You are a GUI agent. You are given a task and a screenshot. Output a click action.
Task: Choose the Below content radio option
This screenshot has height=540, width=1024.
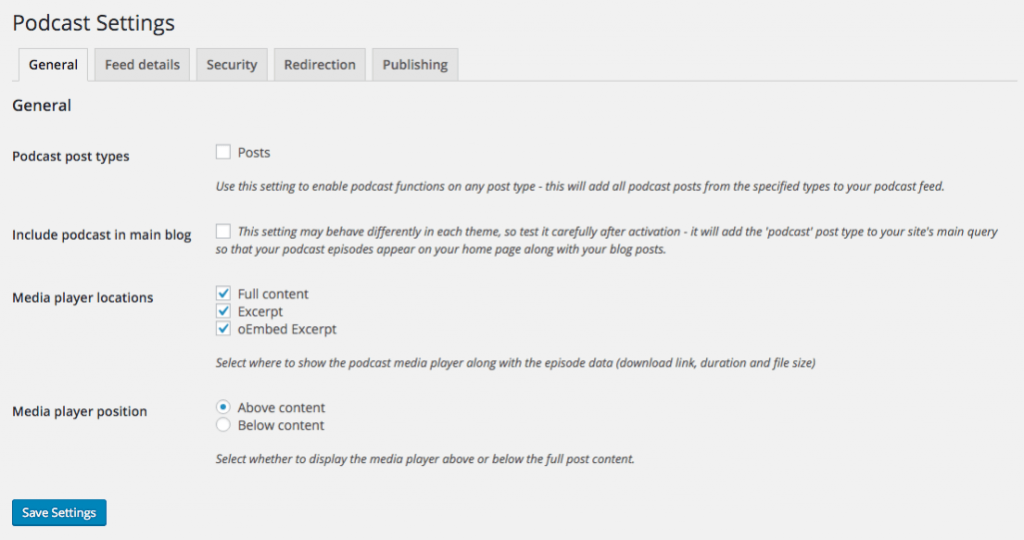224,425
